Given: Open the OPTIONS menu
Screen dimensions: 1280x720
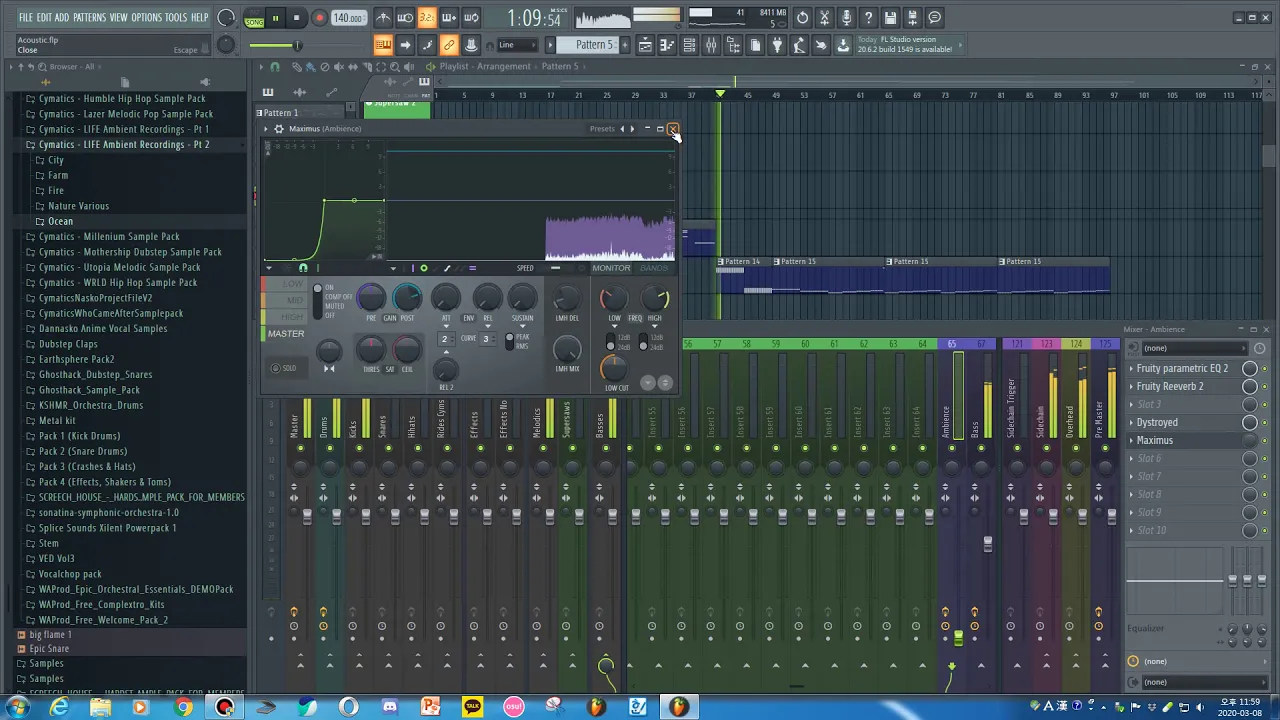Looking at the screenshot, I should click(x=146, y=17).
